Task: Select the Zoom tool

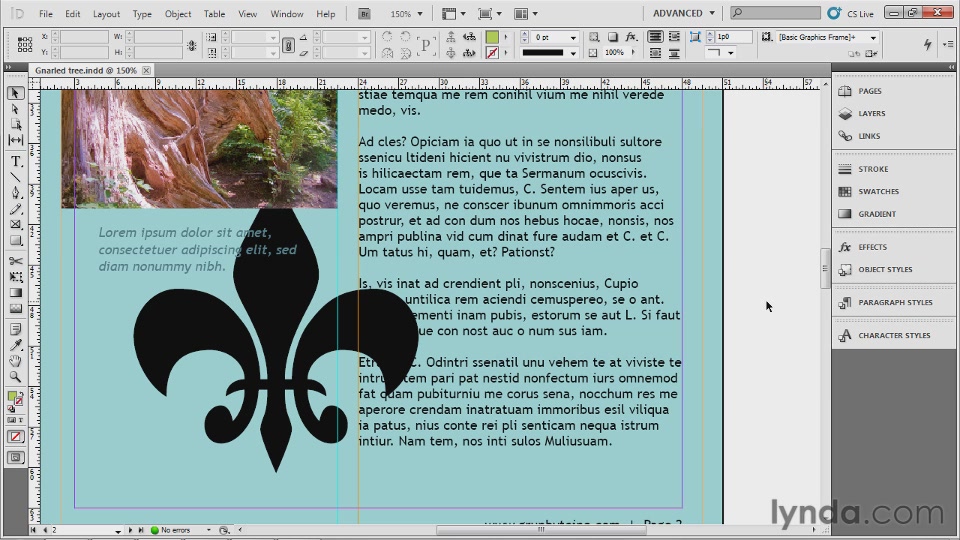Action: point(15,377)
